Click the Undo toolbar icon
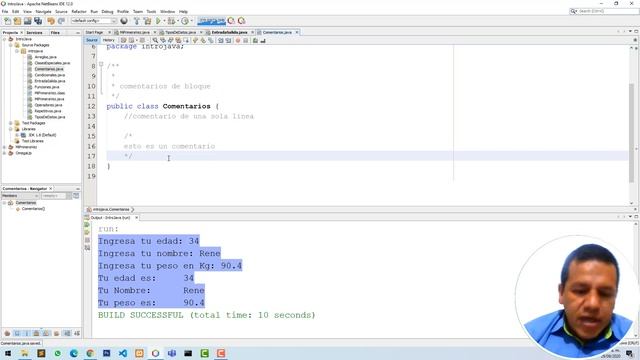640x360 pixels. click(51, 21)
